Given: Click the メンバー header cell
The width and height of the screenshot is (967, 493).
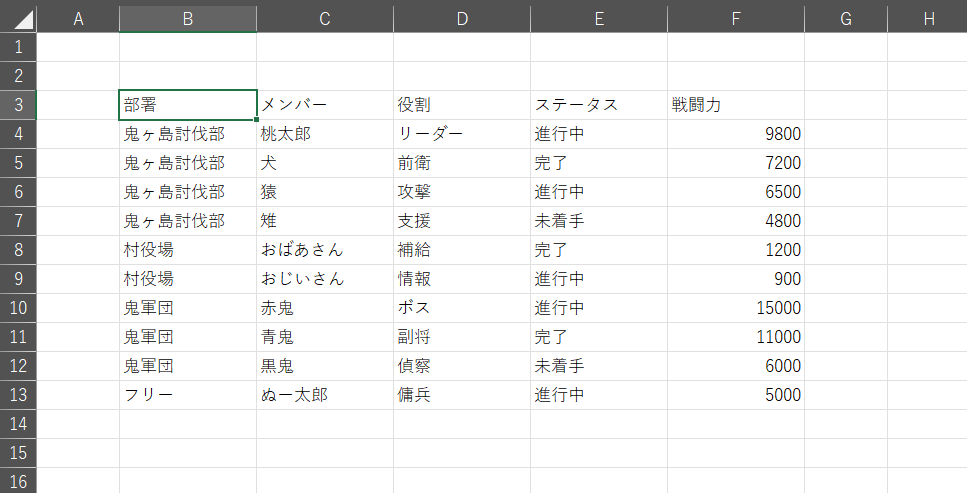Looking at the screenshot, I should (324, 105).
